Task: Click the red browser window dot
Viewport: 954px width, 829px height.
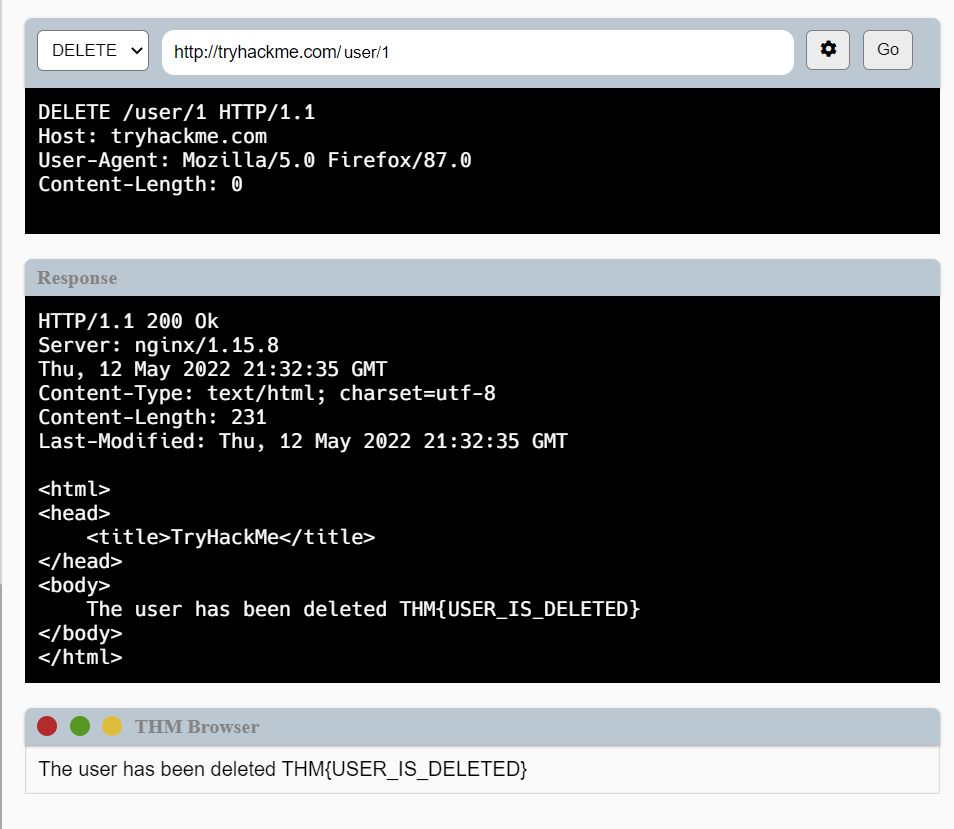Action: click(x=47, y=726)
